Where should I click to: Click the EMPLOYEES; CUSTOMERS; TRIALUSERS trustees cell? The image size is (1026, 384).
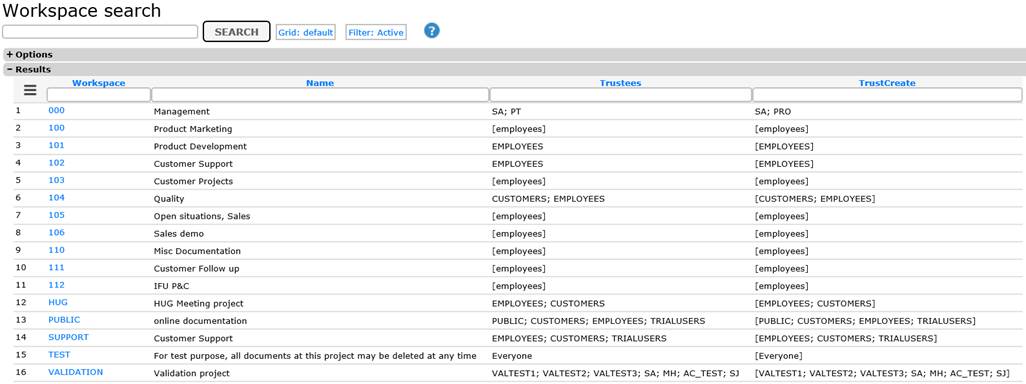(x=579, y=338)
